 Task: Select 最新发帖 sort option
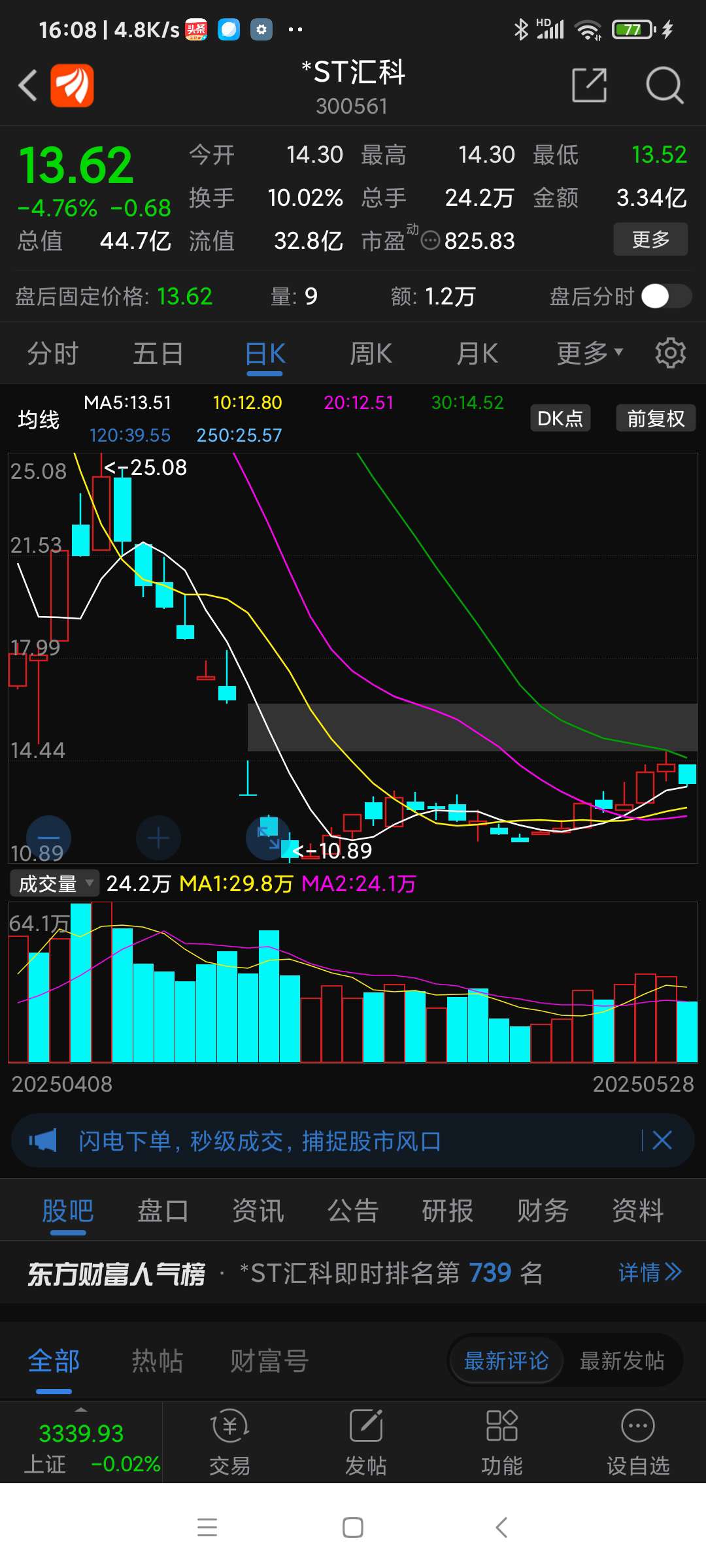click(x=622, y=1362)
